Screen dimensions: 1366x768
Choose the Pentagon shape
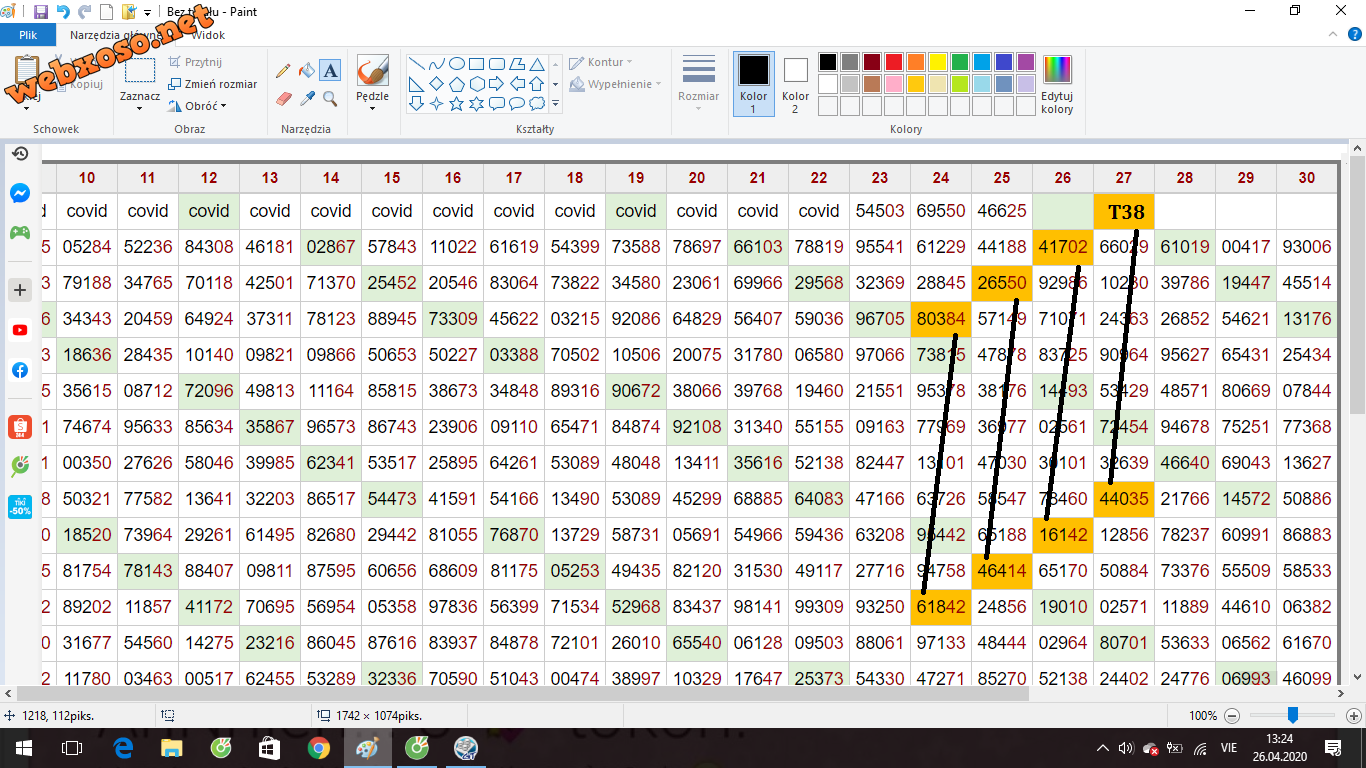tap(456, 83)
